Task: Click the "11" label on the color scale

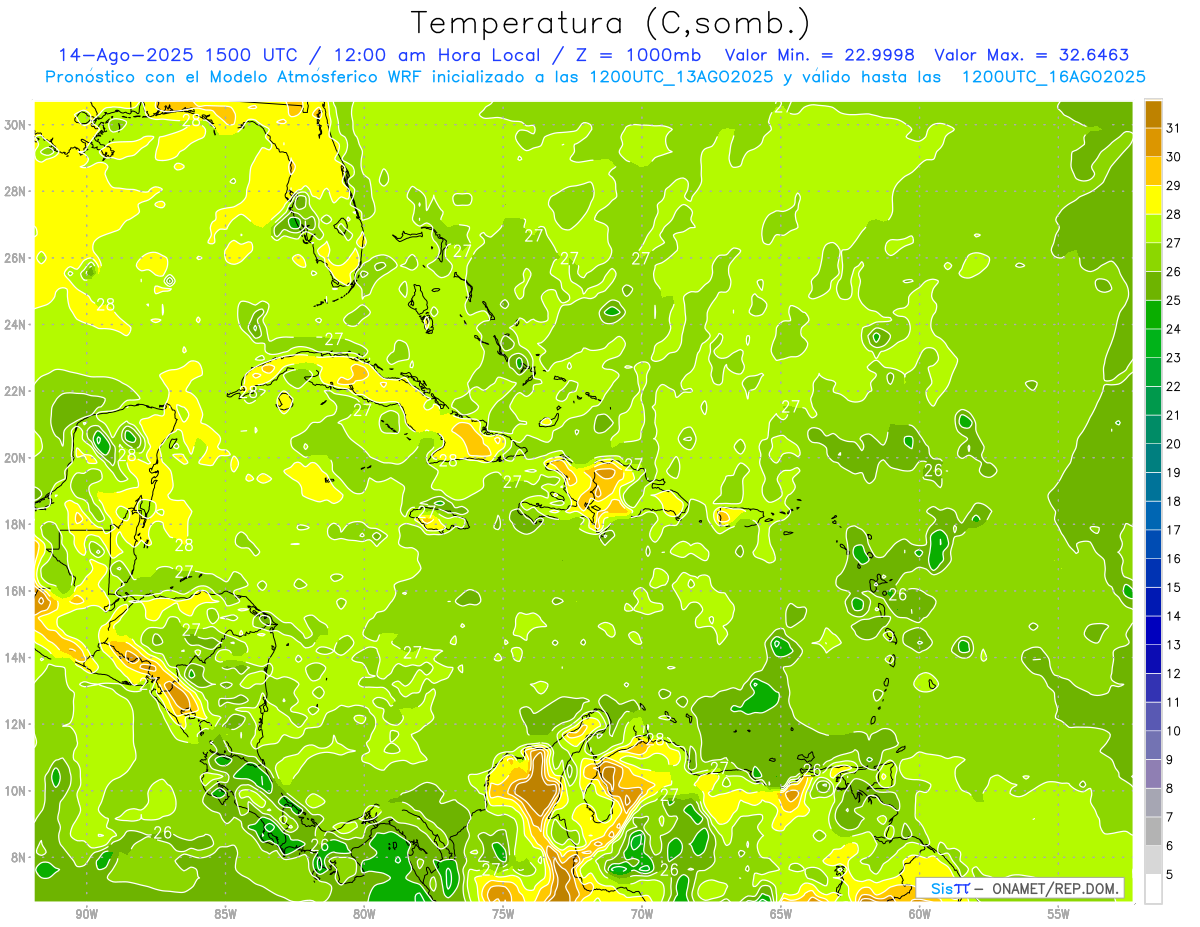Action: (x=1174, y=702)
